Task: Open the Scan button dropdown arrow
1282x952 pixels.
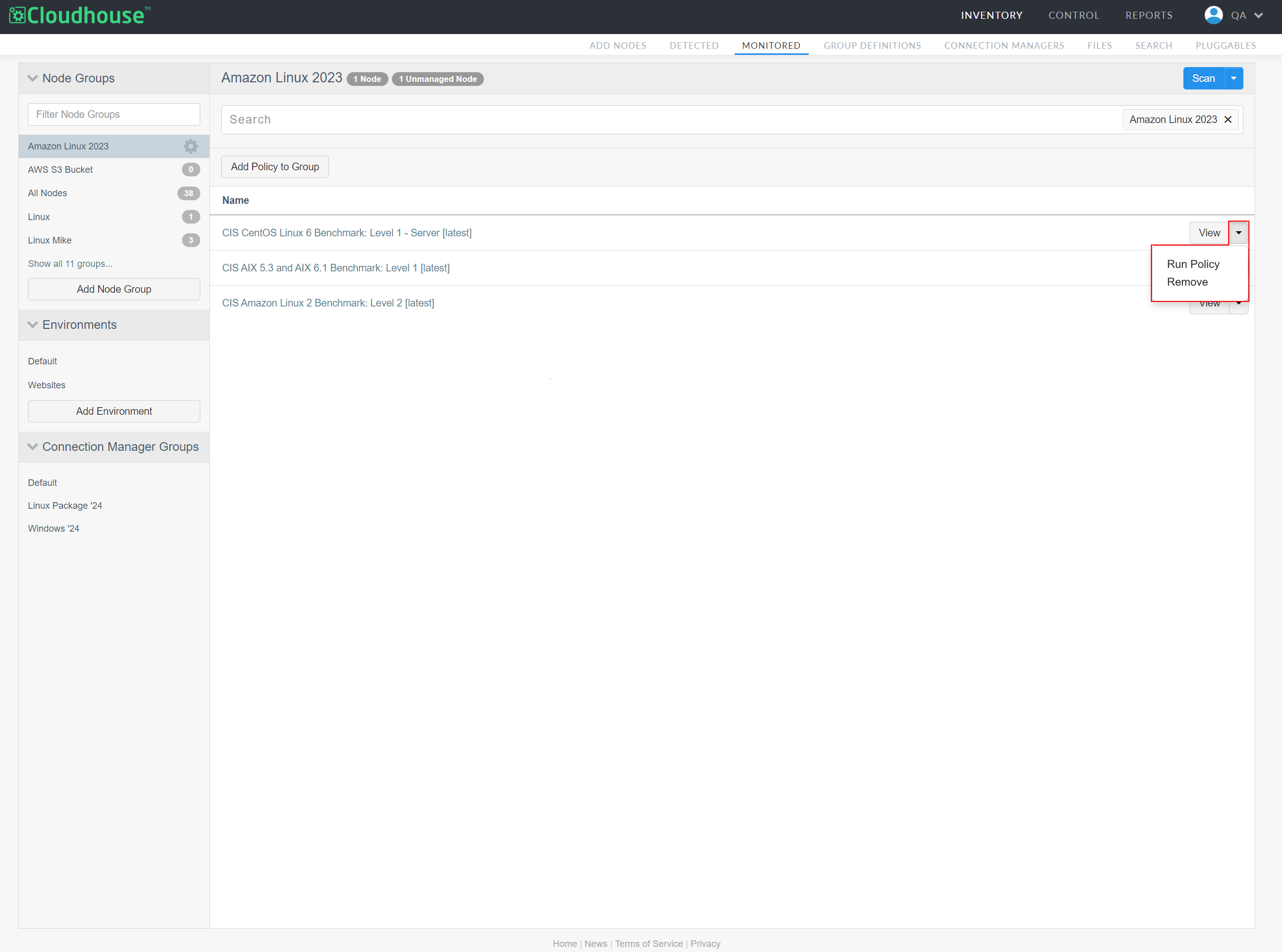Action: tap(1234, 78)
